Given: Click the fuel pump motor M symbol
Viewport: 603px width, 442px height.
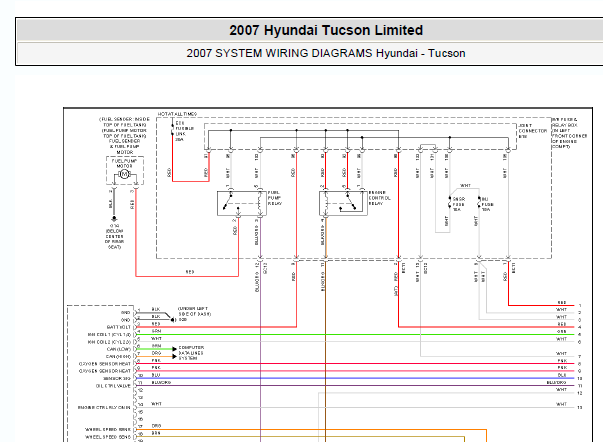Looking at the screenshot, I should 124,175.
